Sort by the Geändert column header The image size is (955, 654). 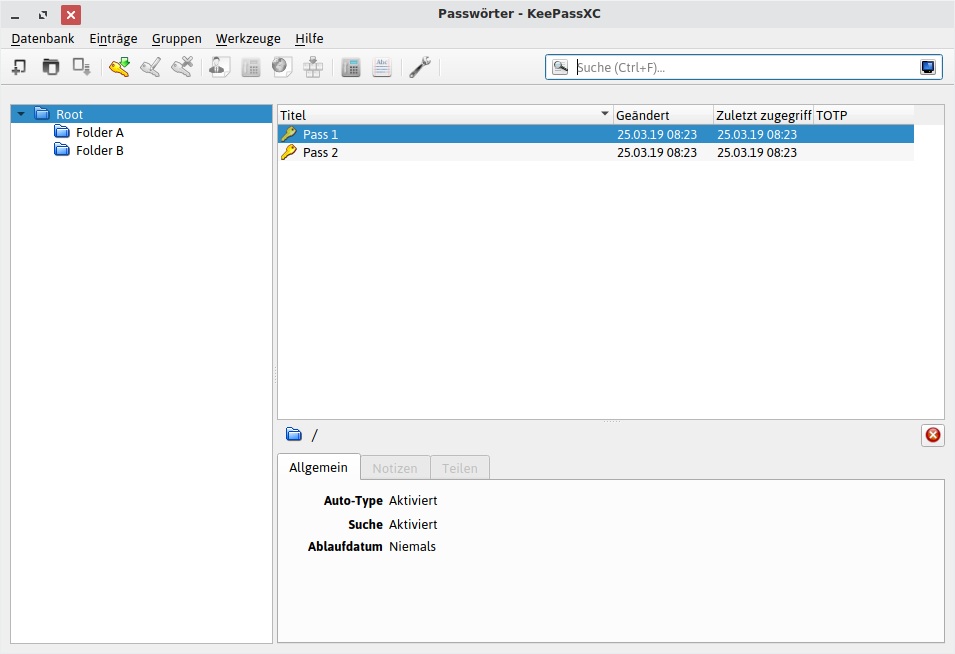tap(663, 115)
